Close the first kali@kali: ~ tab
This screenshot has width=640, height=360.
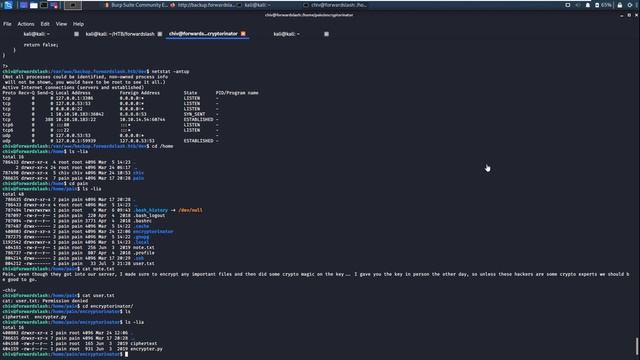click(x=76, y=34)
